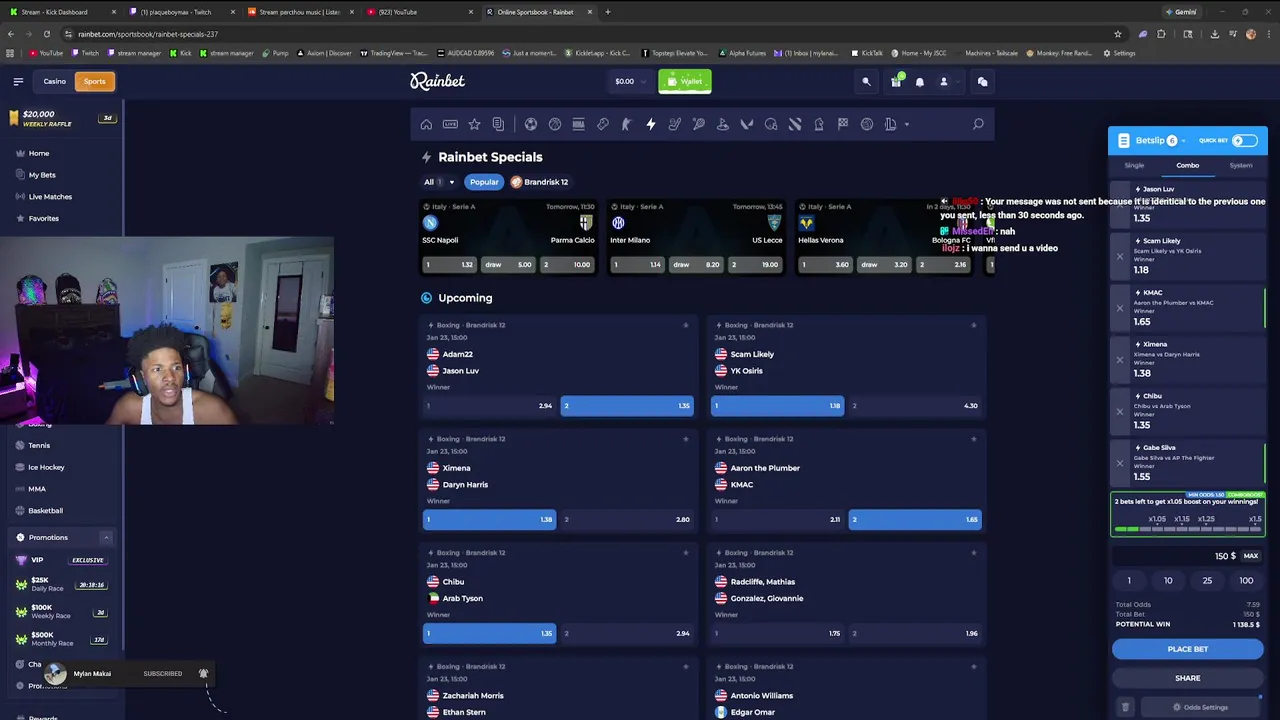This screenshot has width=1280, height=720.
Task: Bet SSC Napoli win at 1.32
Action: 449,265
